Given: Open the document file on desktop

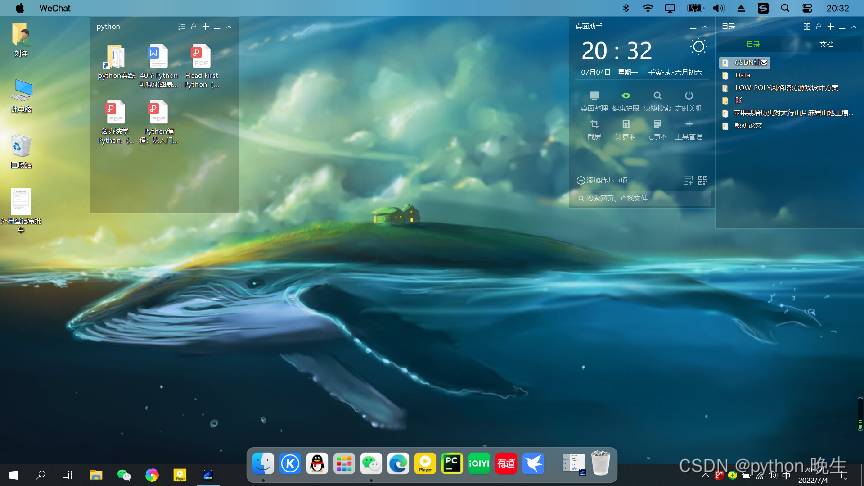Looking at the screenshot, I should pos(21,209).
